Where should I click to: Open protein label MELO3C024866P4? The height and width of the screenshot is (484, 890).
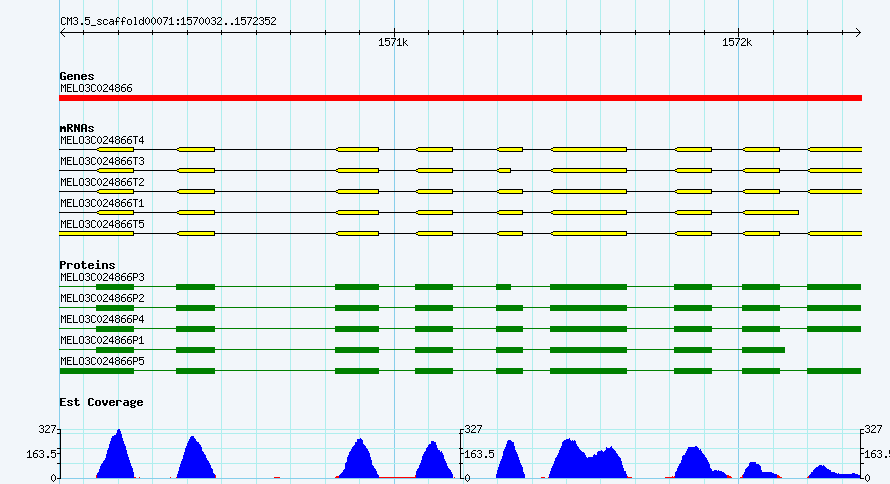pos(102,319)
